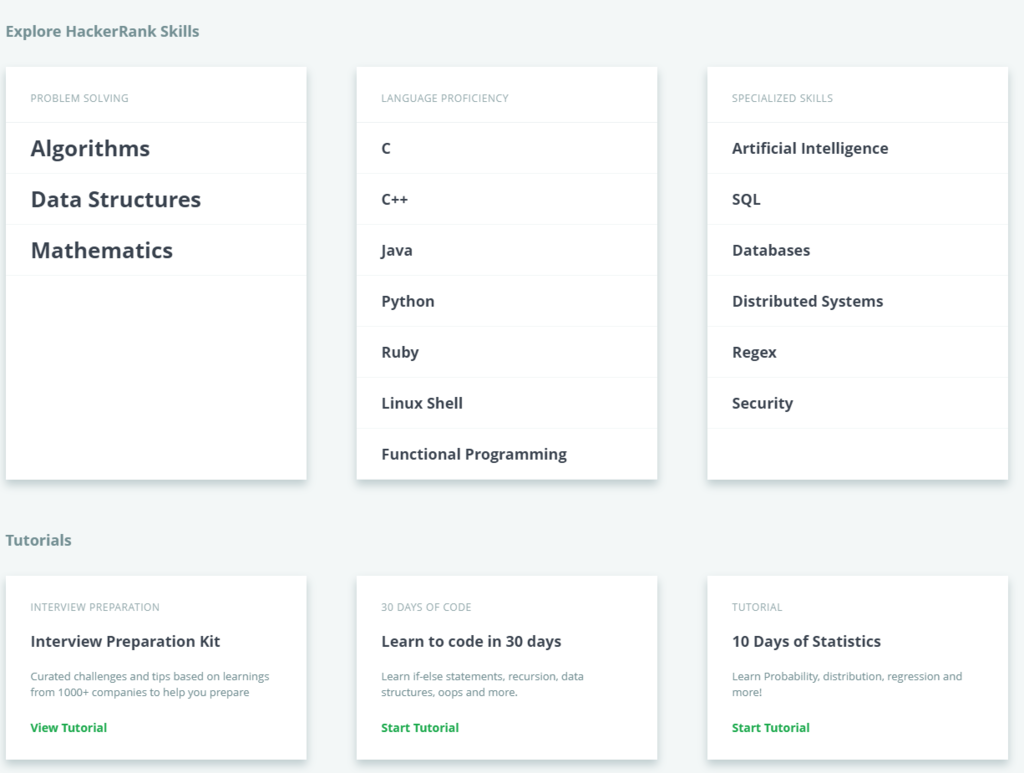Image resolution: width=1024 pixels, height=773 pixels.
Task: Select the Regex skill
Action: click(754, 353)
